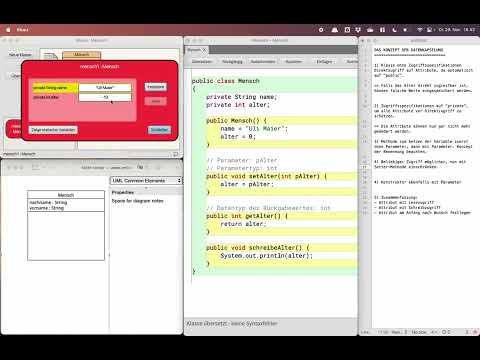Click the Rückgängig button in the editor toolbar
The height and width of the screenshot is (360, 480).
coord(232,62)
